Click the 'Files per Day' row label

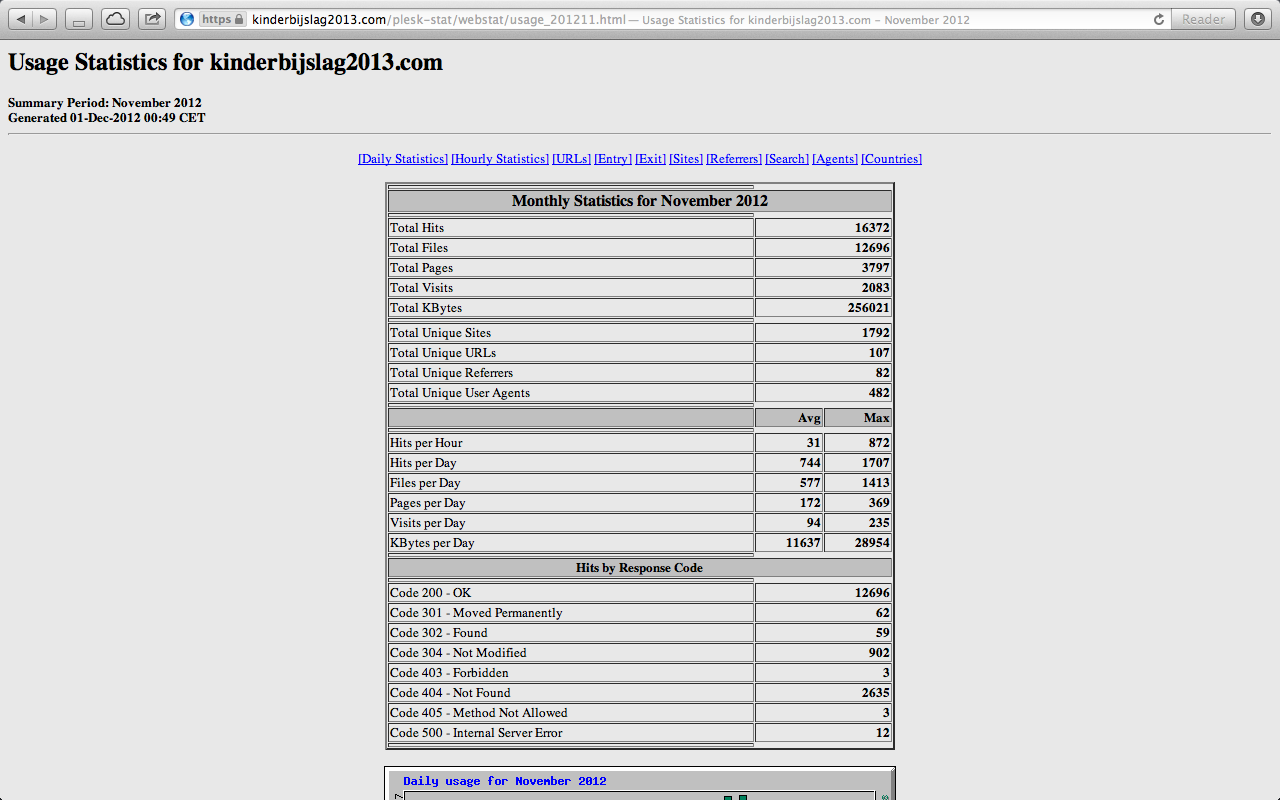[x=425, y=483]
